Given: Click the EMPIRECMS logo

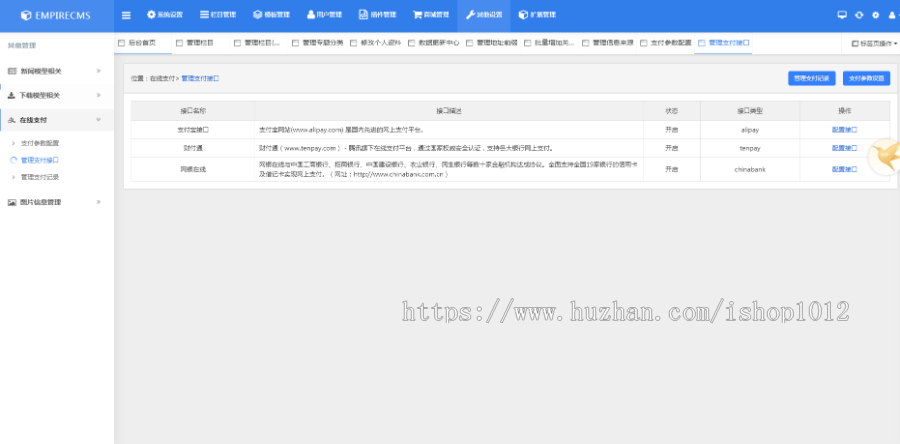Looking at the screenshot, I should coord(56,15).
